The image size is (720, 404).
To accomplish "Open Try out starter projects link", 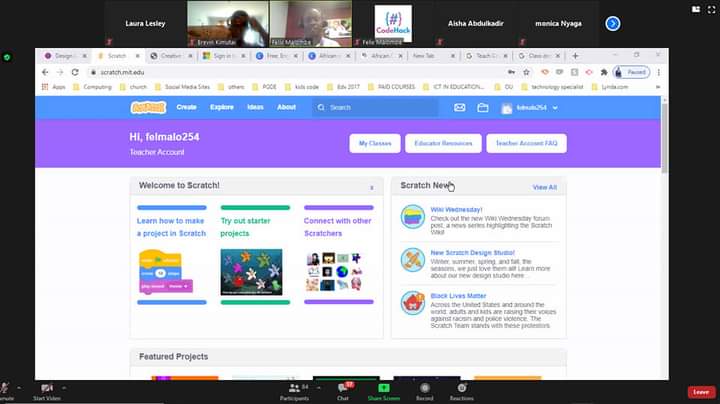I will click(245, 227).
